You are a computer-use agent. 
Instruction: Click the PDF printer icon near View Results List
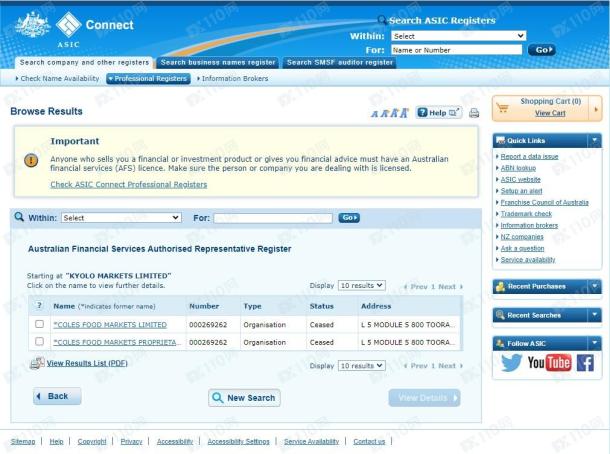point(37,363)
